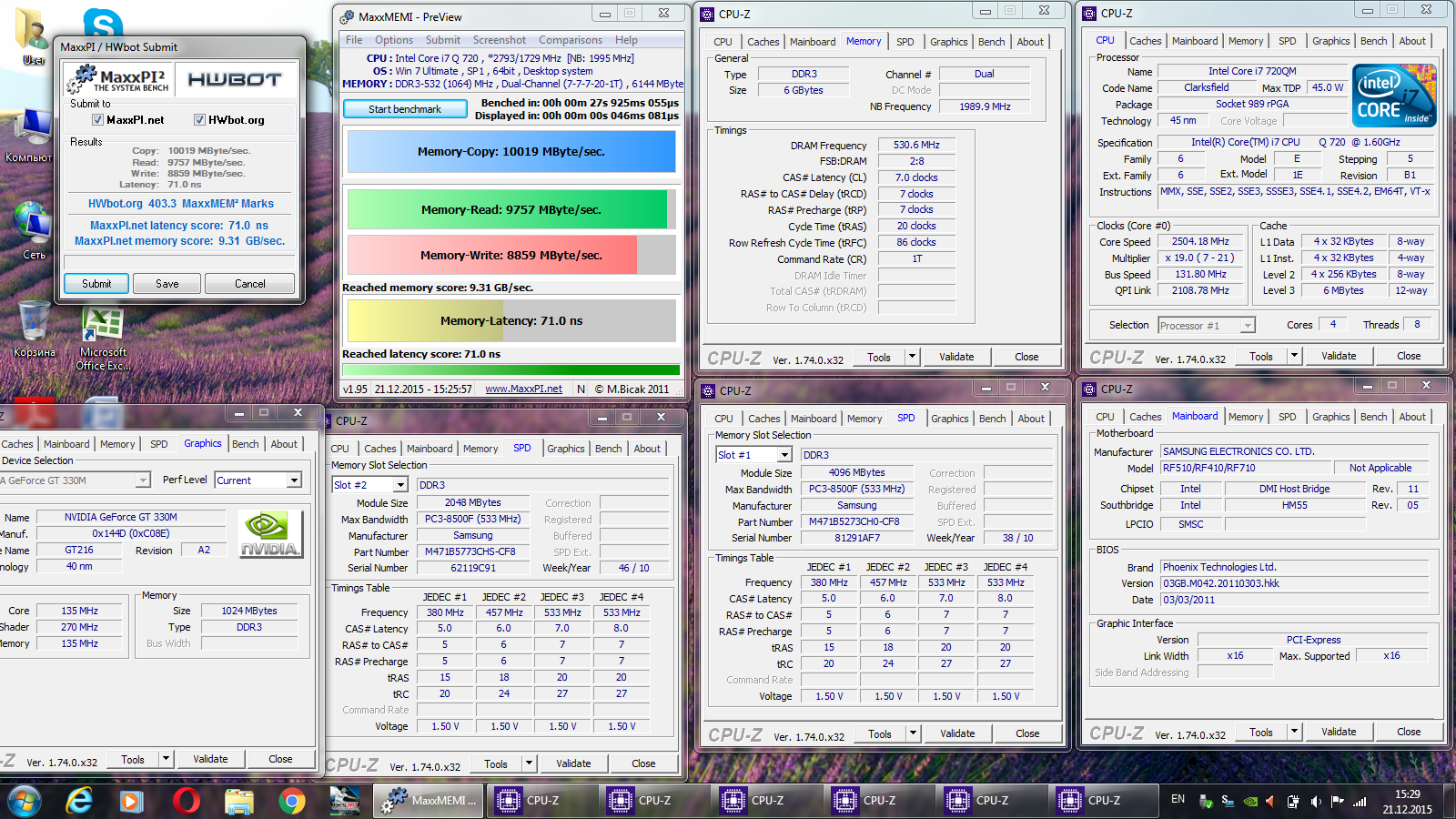
Task: Open the Comparisons menu in MaxxMEMI
Action: pos(571,40)
